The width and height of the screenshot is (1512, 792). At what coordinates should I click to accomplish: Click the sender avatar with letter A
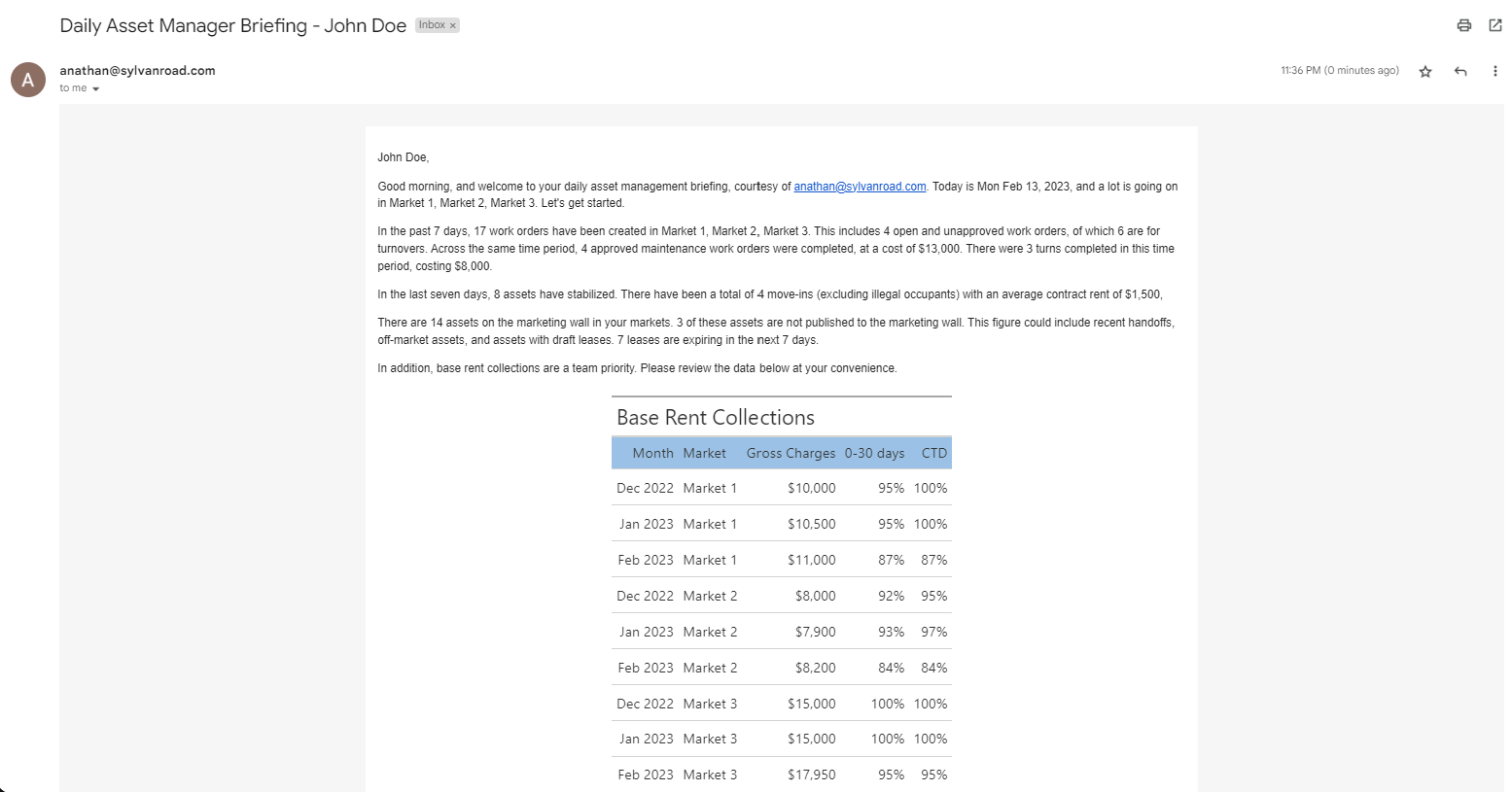pos(28,80)
